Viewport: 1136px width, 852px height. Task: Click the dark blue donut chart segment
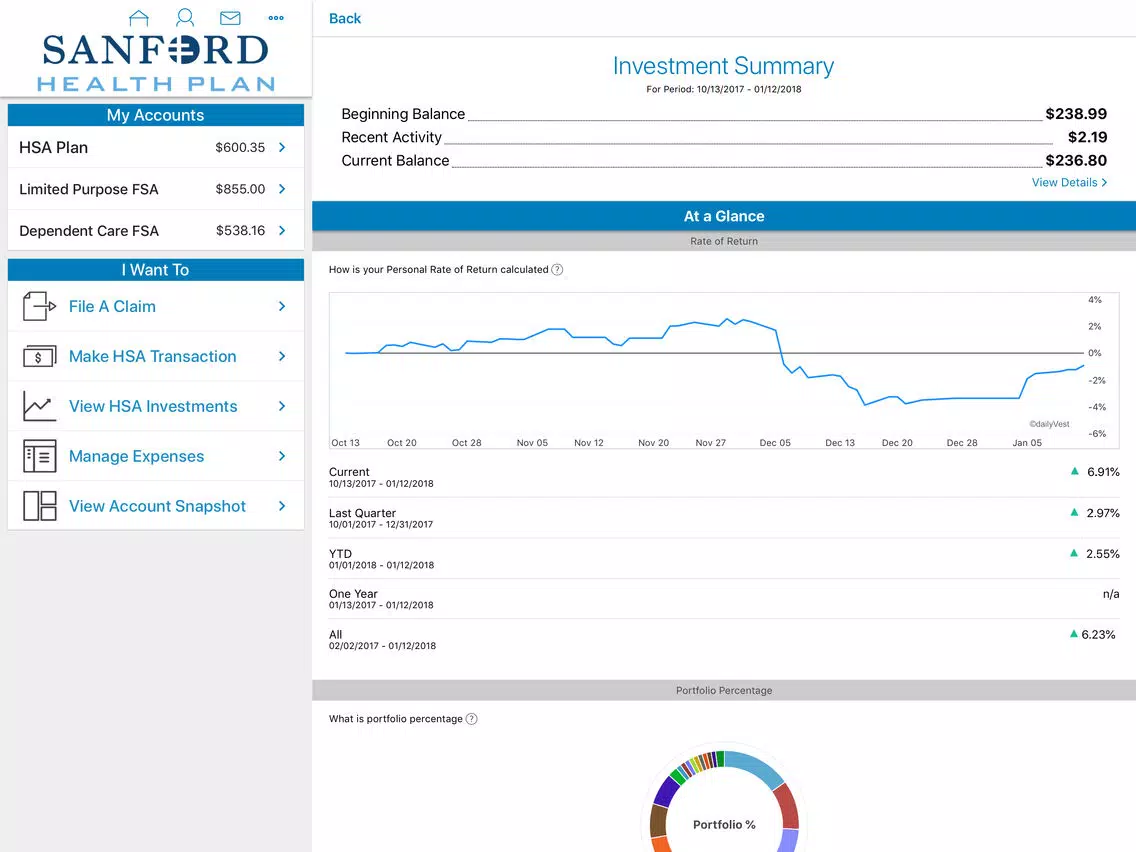pos(666,792)
